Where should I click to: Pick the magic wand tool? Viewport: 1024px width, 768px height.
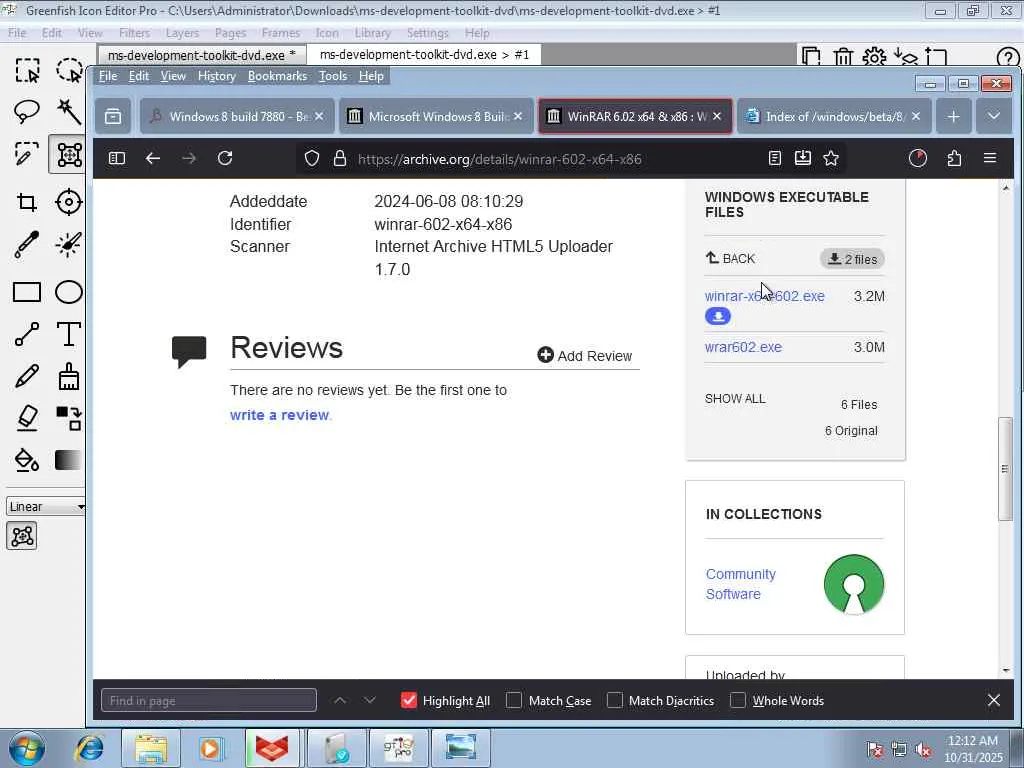point(69,112)
